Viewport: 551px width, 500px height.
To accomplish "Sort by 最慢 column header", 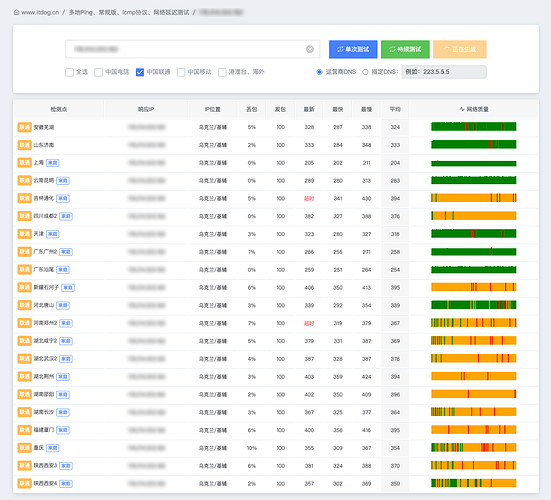I will coord(367,109).
